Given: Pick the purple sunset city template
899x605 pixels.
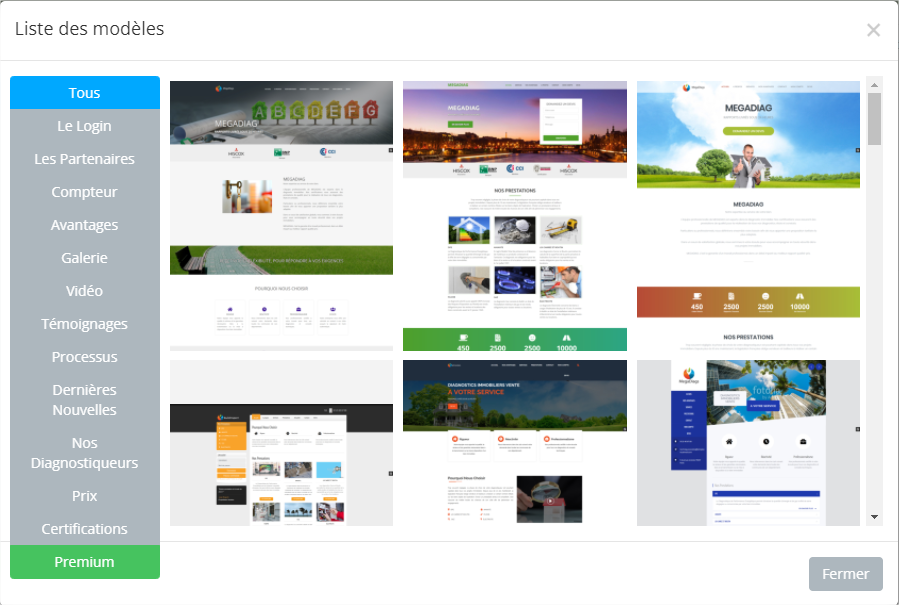Looking at the screenshot, I should 515,216.
